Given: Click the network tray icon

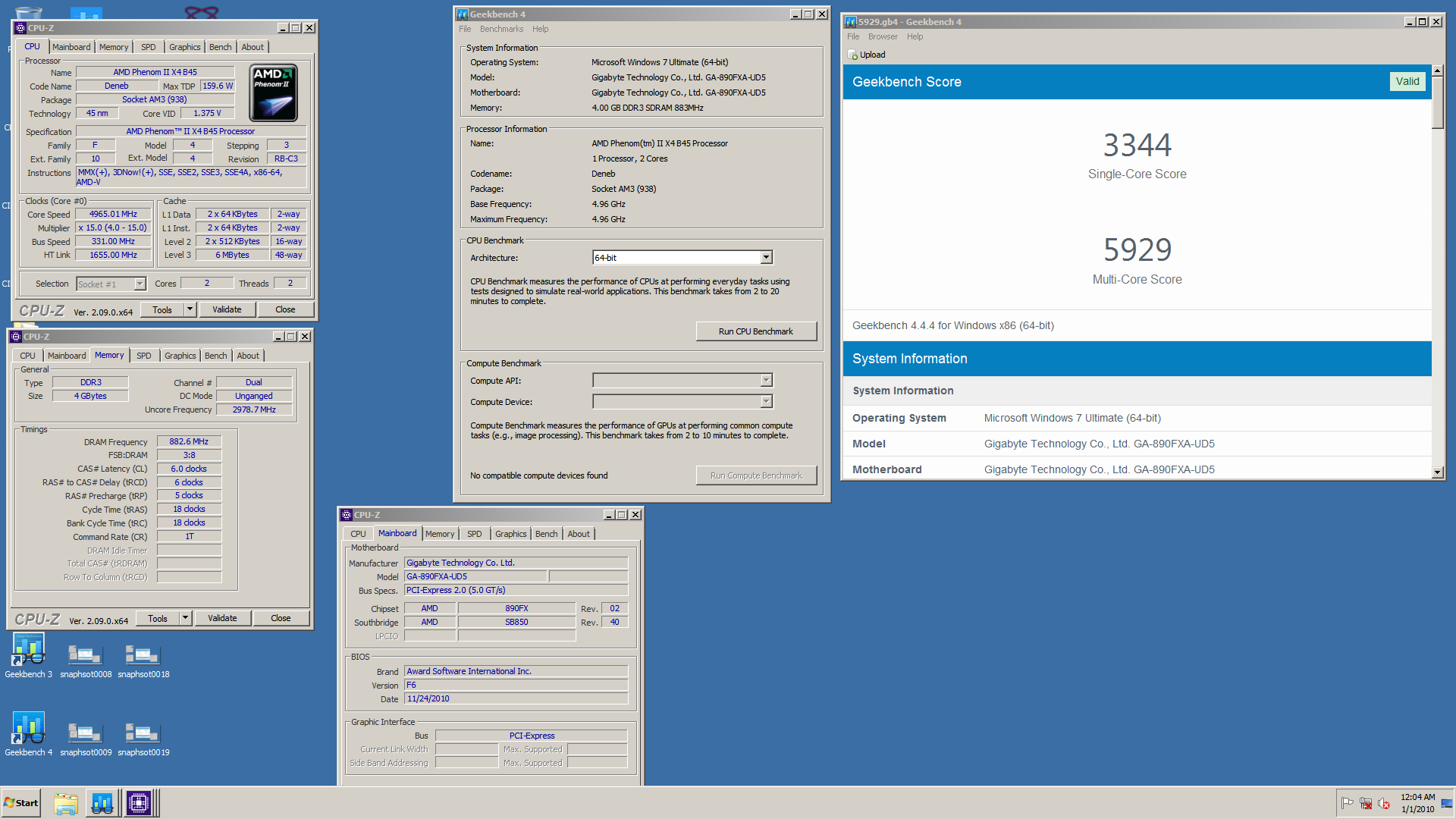Looking at the screenshot, I should coord(1366,803).
